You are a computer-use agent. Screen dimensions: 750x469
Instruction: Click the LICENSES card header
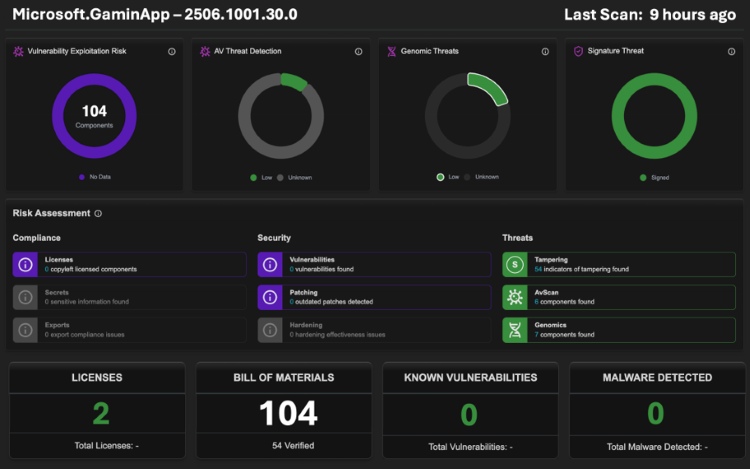[x=97, y=378]
